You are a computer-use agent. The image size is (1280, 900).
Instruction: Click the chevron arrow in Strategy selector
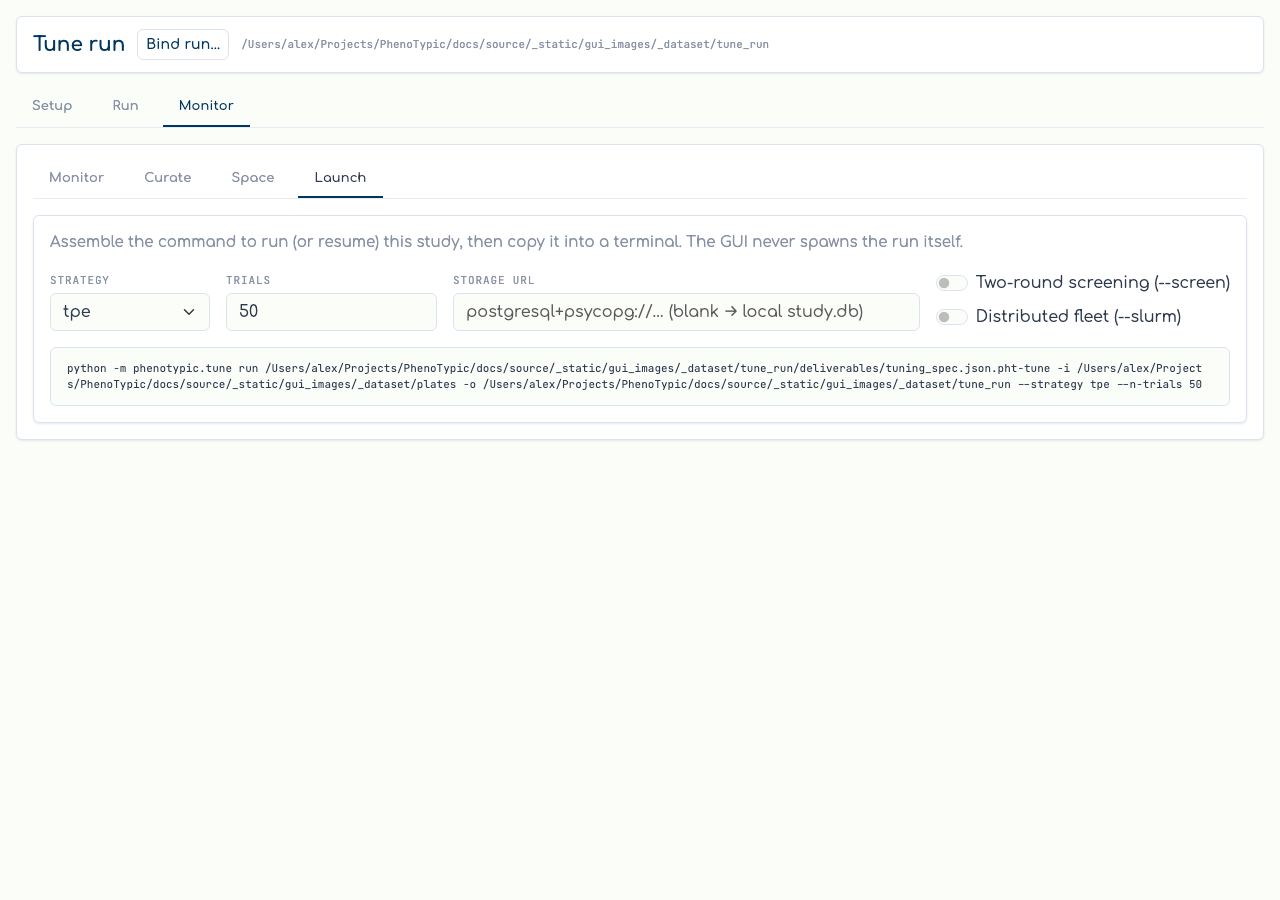point(189,312)
